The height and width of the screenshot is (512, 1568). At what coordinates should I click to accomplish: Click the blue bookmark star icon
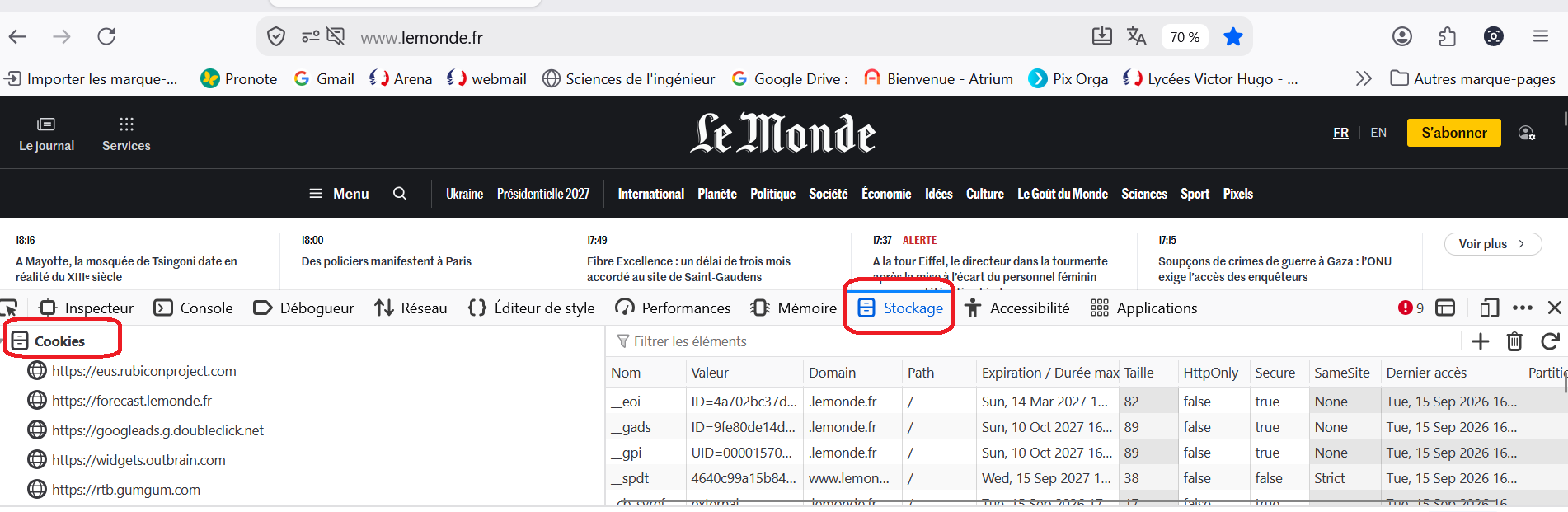point(1233,36)
